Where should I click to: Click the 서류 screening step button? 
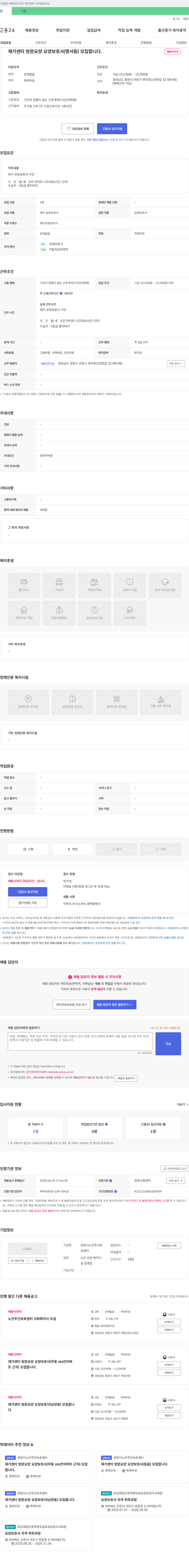[28, 849]
